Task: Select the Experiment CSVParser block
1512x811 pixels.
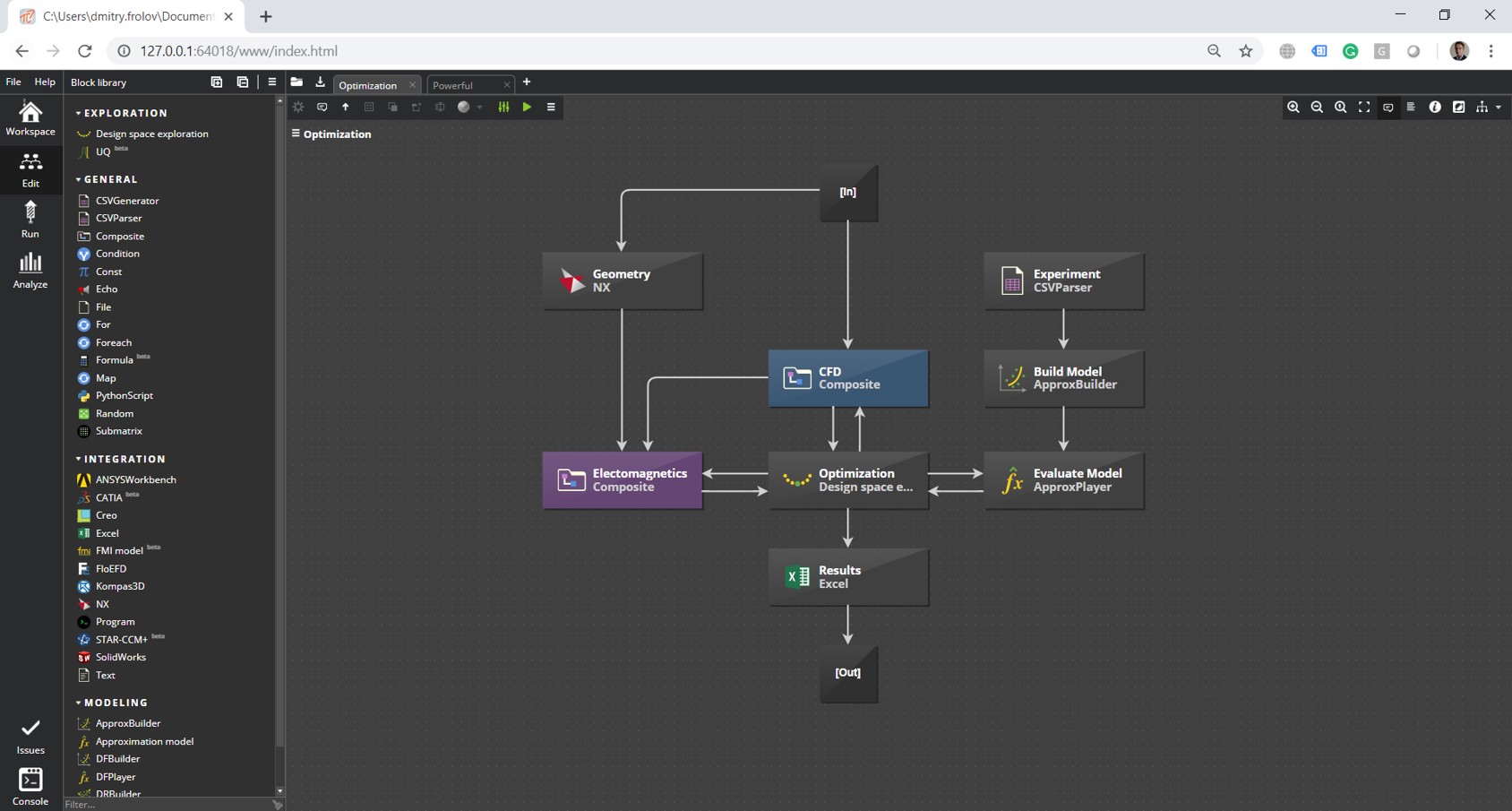Action: click(1064, 281)
